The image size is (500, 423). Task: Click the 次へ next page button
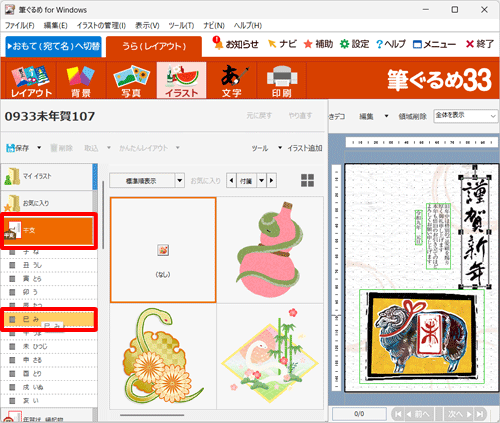[460, 414]
